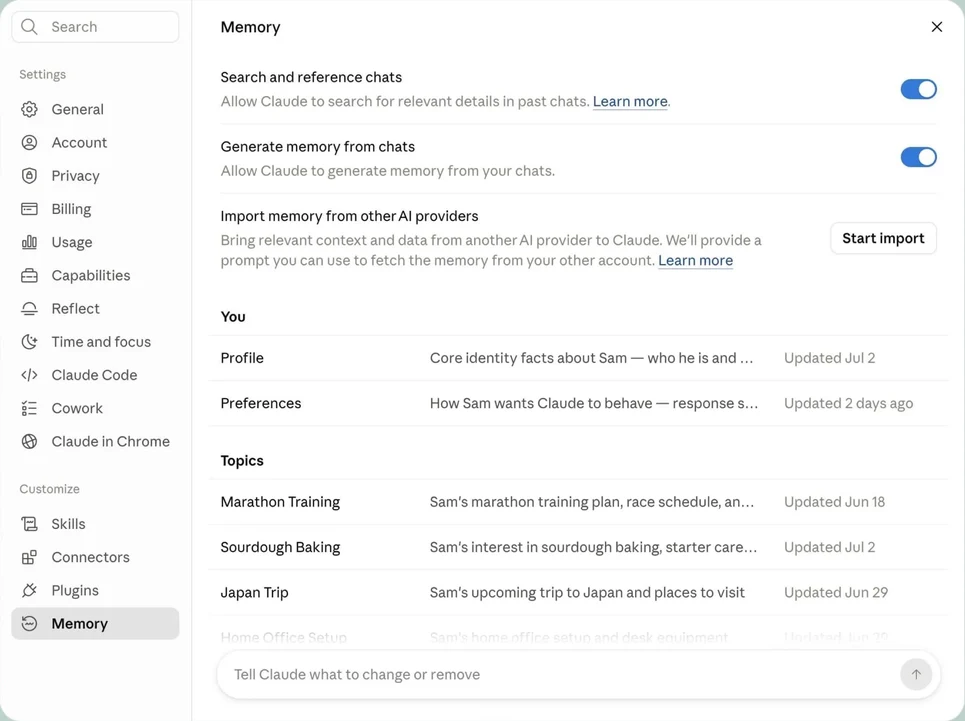This screenshot has height=721, width=965.
Task: Select the Memory sidebar item
Action: pyautogui.click(x=95, y=623)
